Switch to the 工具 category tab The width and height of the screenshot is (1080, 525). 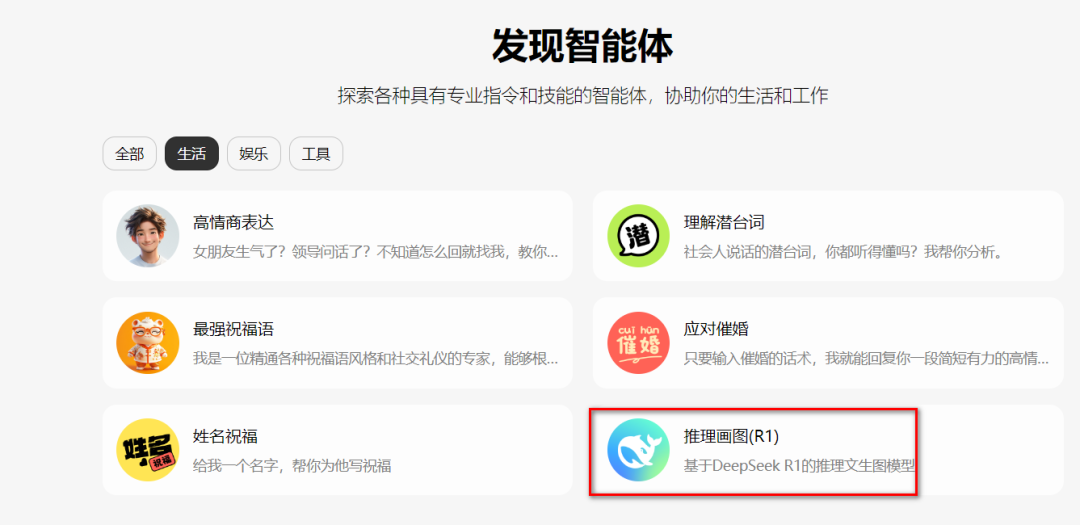coord(316,154)
